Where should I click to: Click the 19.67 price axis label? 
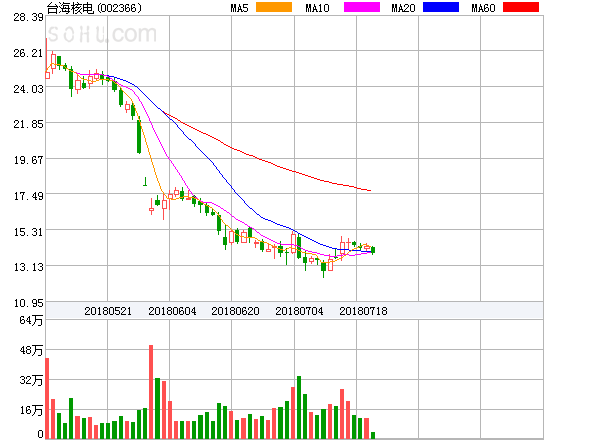click(x=28, y=160)
